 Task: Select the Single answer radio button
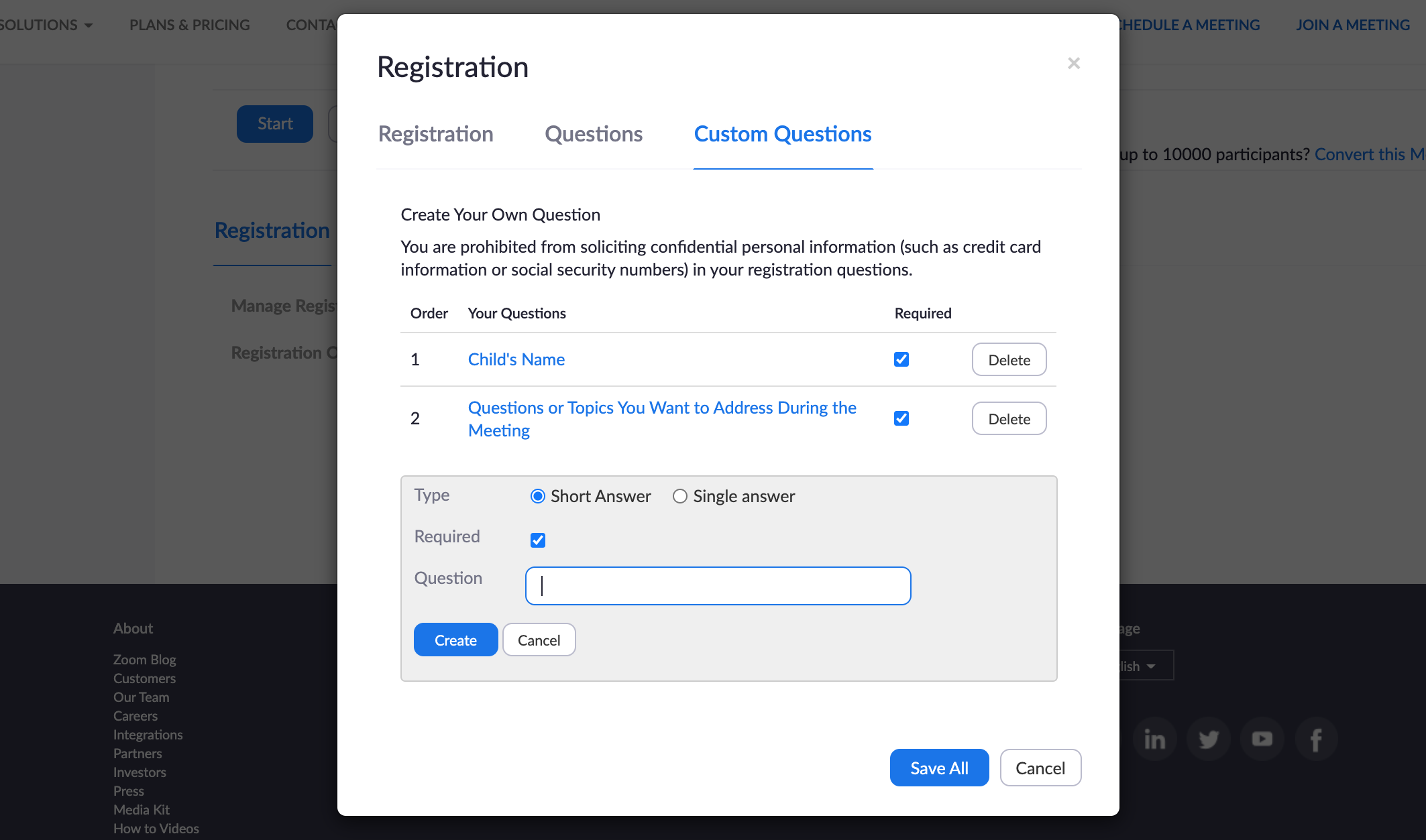(x=680, y=496)
